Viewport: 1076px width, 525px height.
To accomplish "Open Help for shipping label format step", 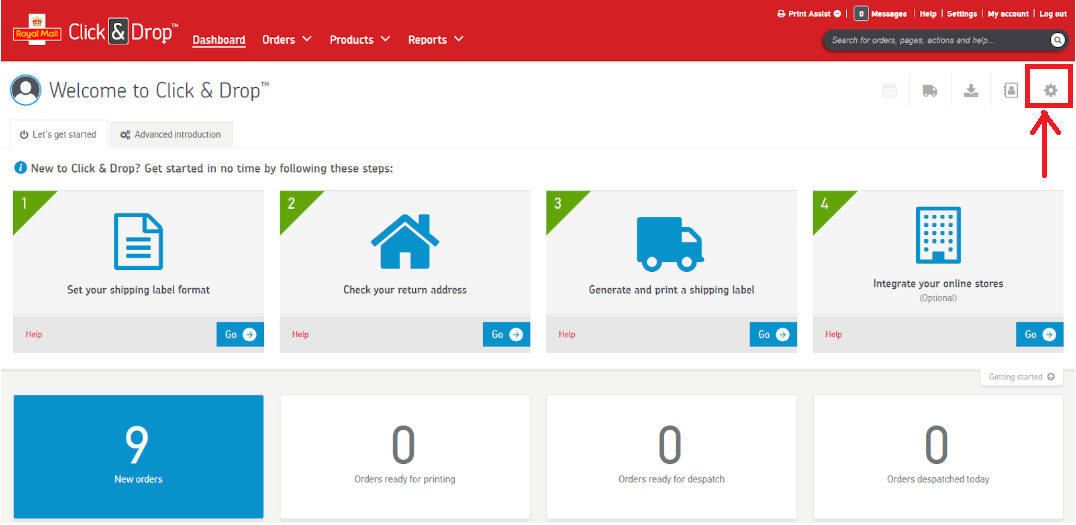I will [34, 334].
